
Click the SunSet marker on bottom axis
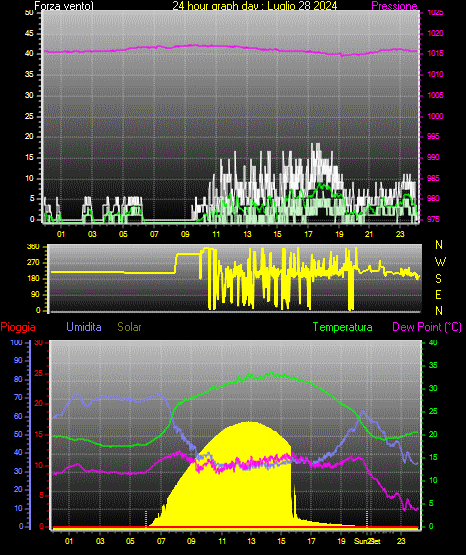pos(367,541)
